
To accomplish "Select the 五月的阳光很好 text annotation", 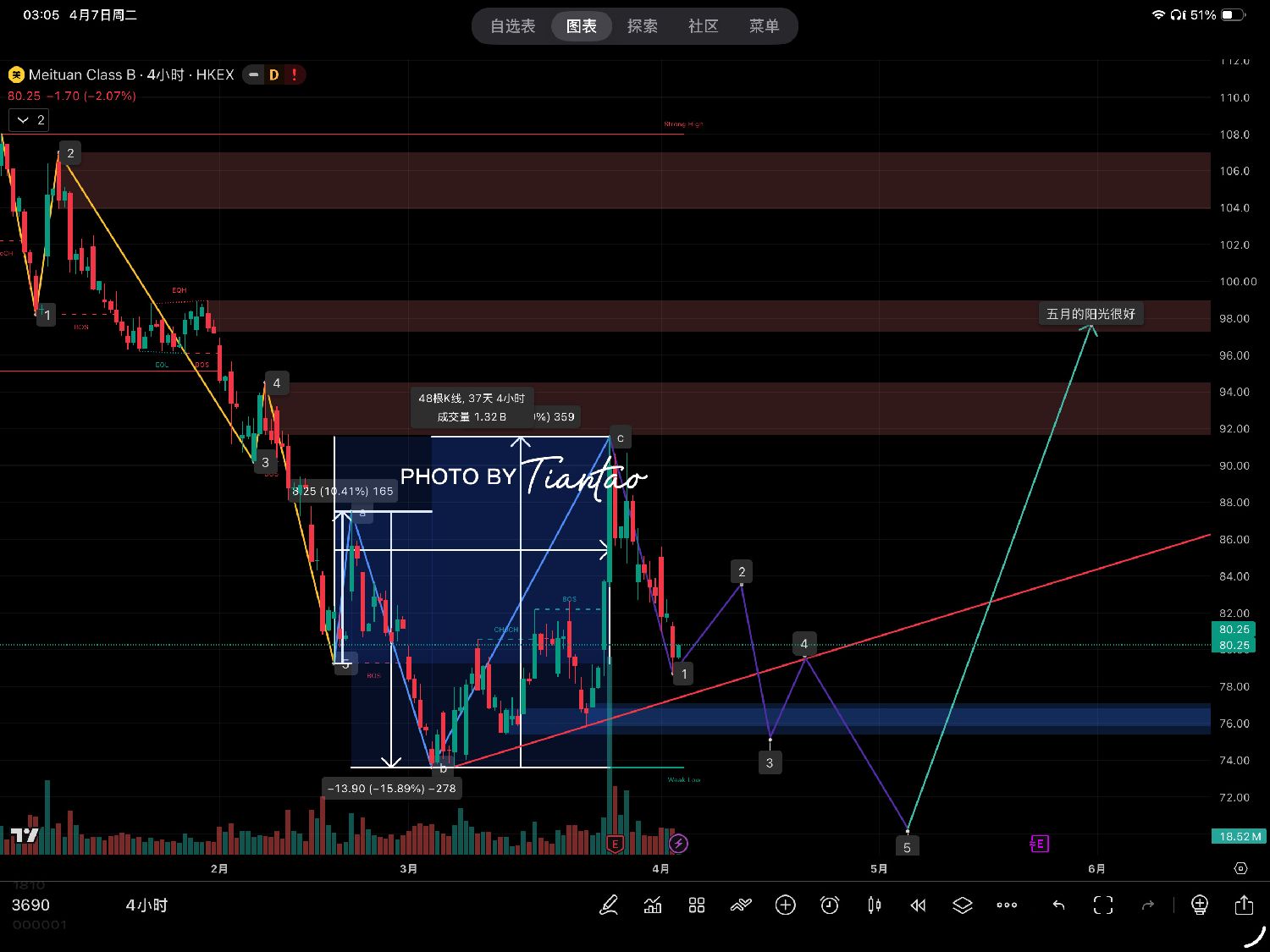I will tap(1091, 314).
